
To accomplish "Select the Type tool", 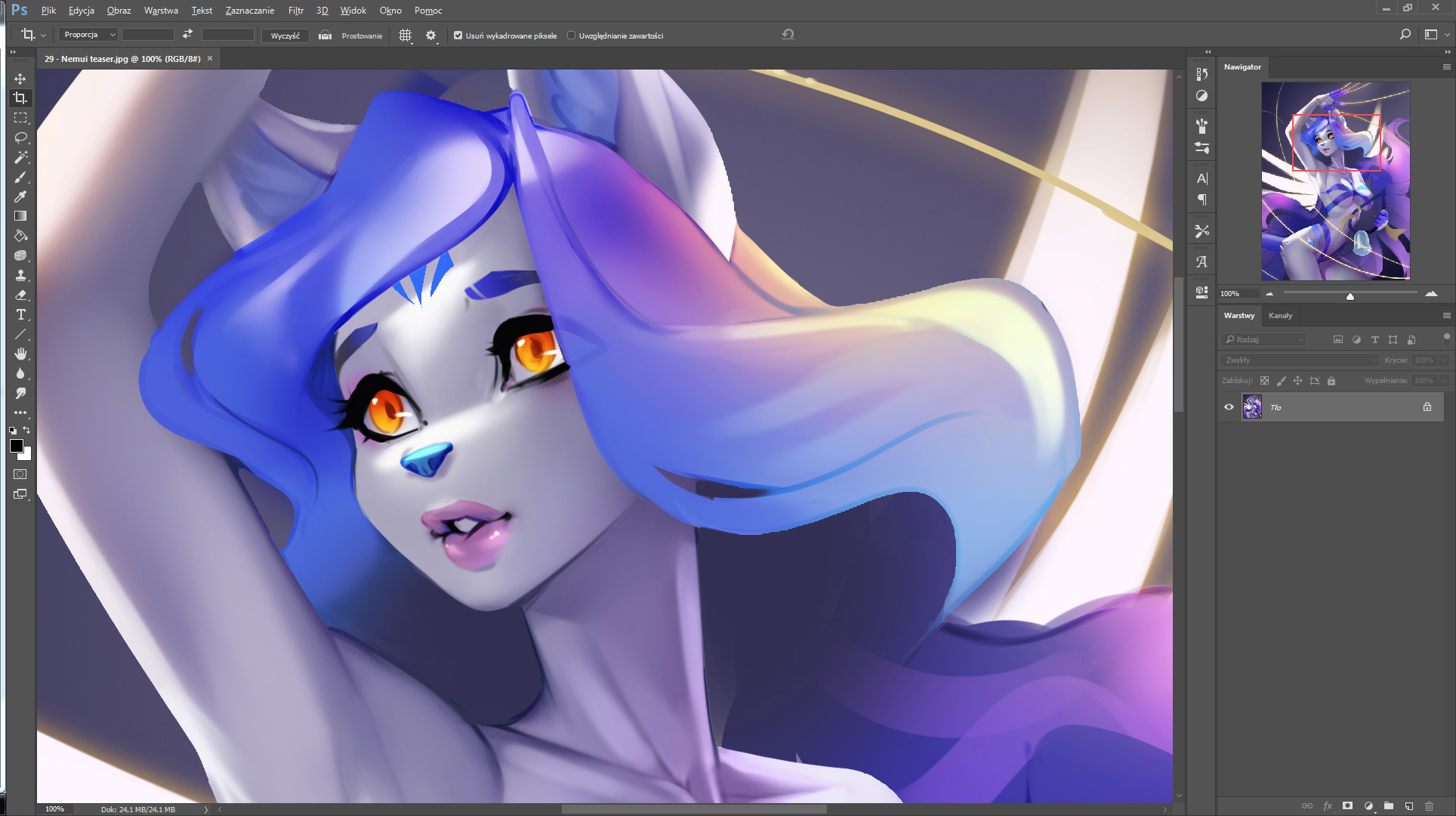I will tap(20, 314).
